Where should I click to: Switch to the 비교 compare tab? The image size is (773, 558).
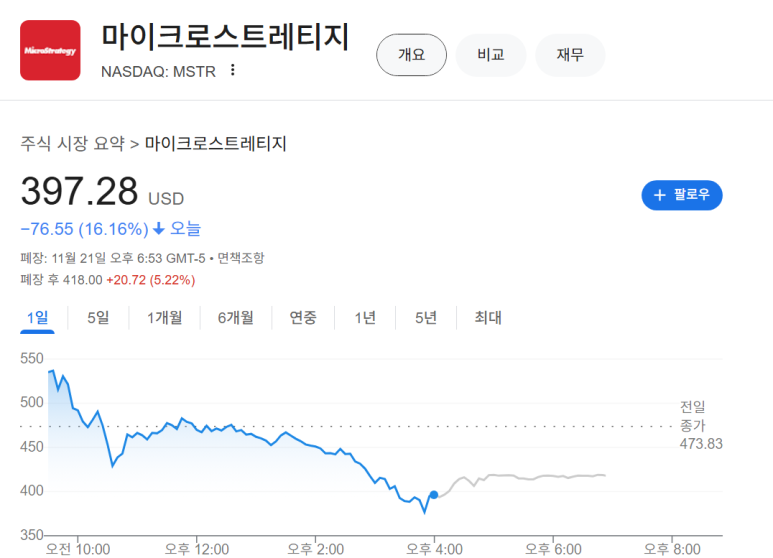[x=490, y=55]
